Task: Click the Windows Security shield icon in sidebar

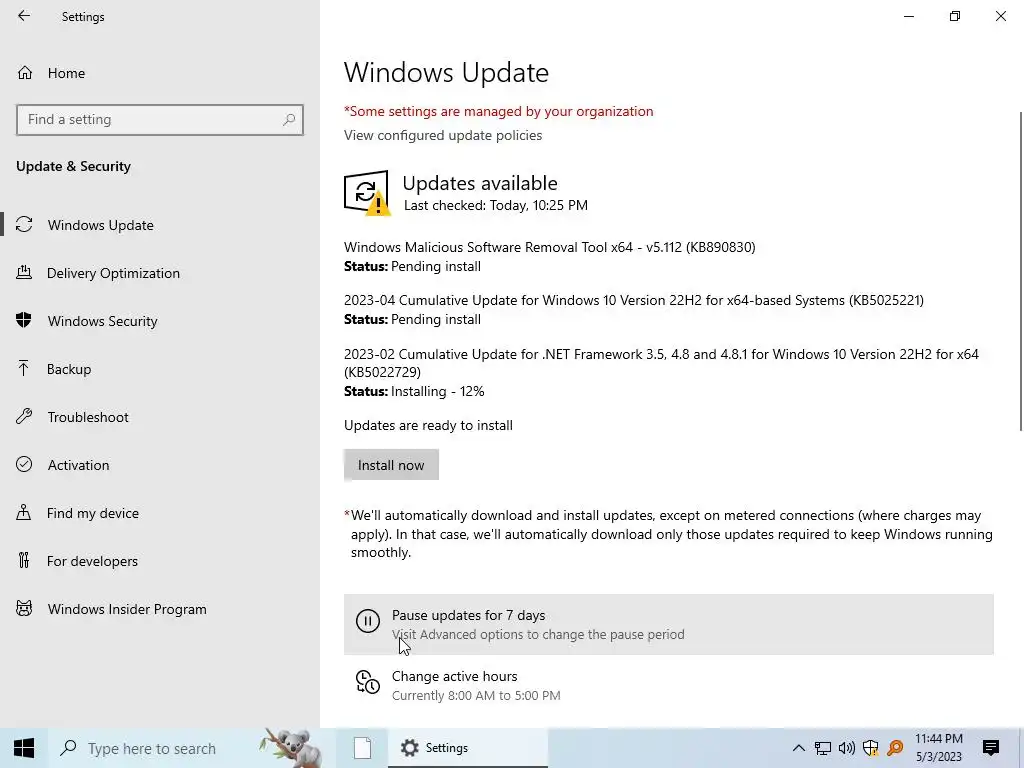Action: tap(24, 320)
